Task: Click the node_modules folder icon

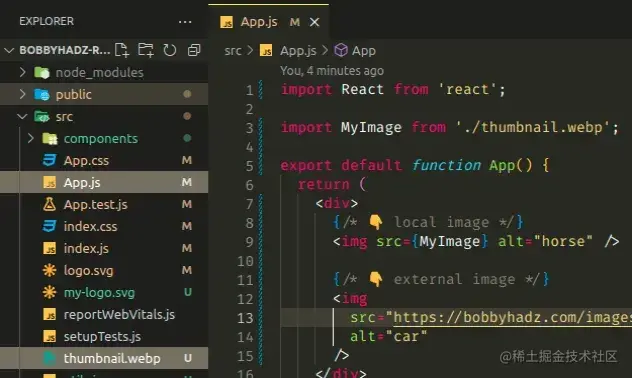Action: [42, 73]
